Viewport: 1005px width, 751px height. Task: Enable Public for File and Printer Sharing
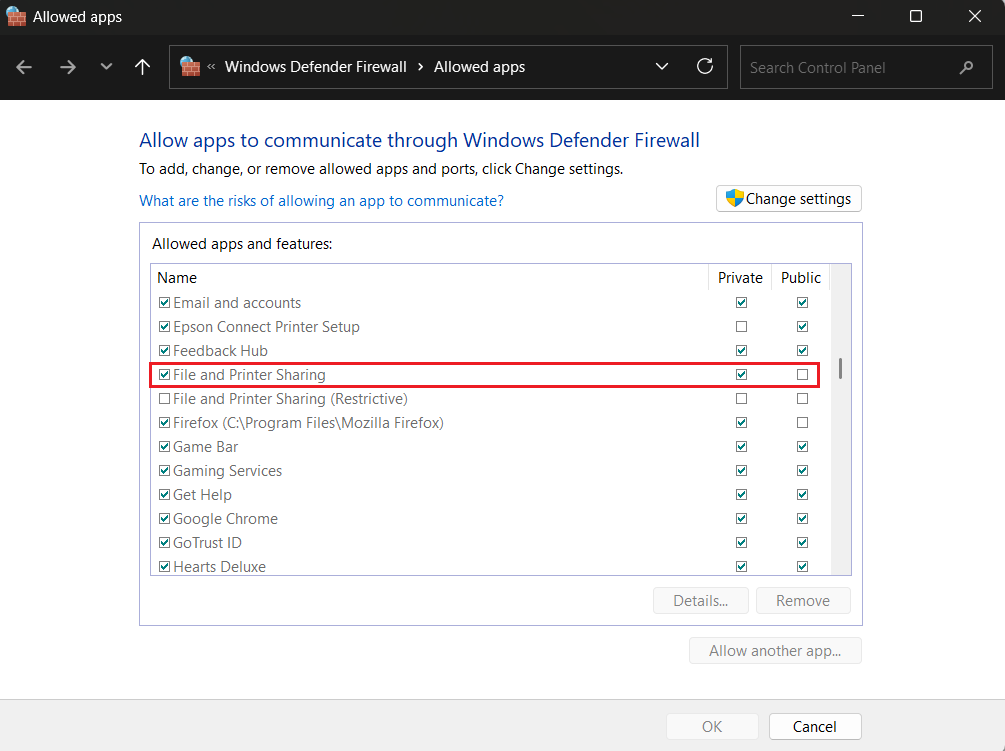(x=802, y=375)
